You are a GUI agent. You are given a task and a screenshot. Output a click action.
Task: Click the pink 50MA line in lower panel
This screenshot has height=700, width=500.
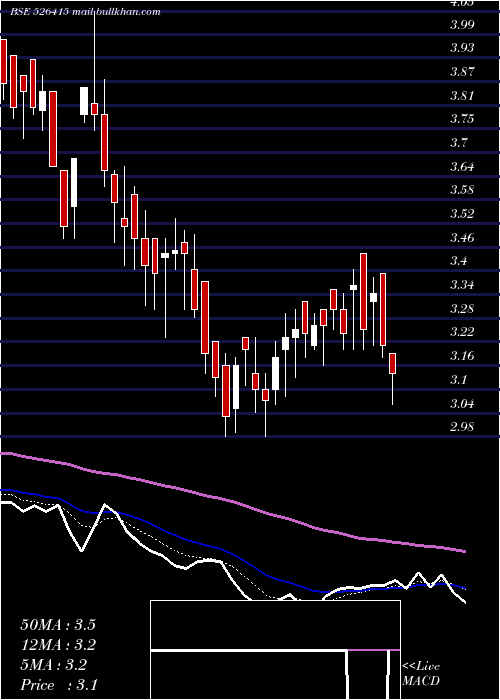232,501
